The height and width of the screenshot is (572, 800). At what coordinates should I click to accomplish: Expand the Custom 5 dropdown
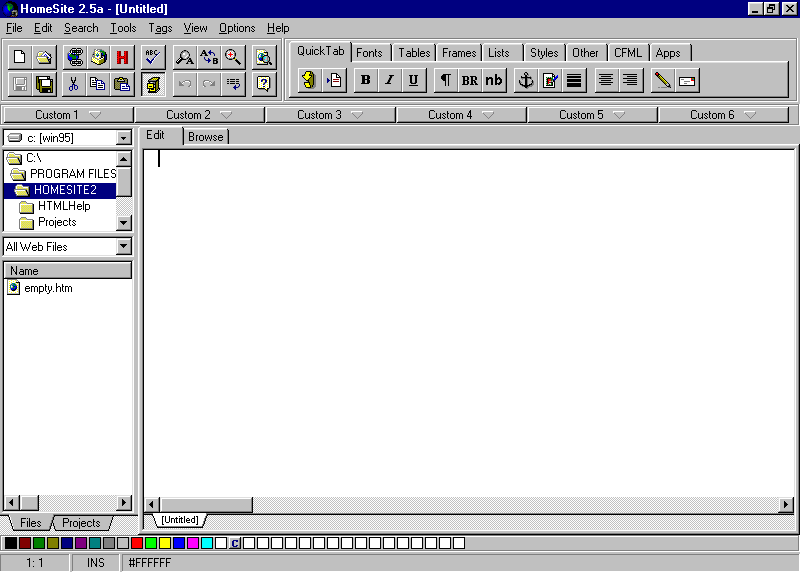click(592, 115)
